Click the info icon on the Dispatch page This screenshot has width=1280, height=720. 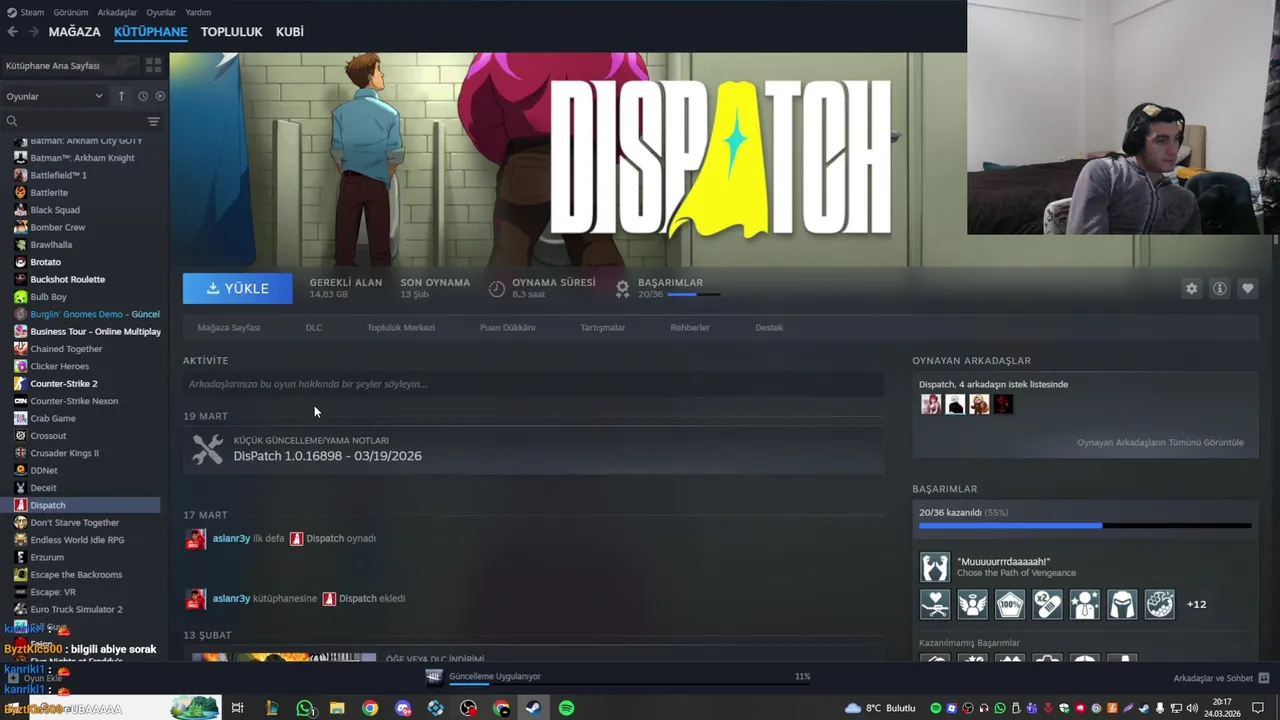pyautogui.click(x=1219, y=288)
